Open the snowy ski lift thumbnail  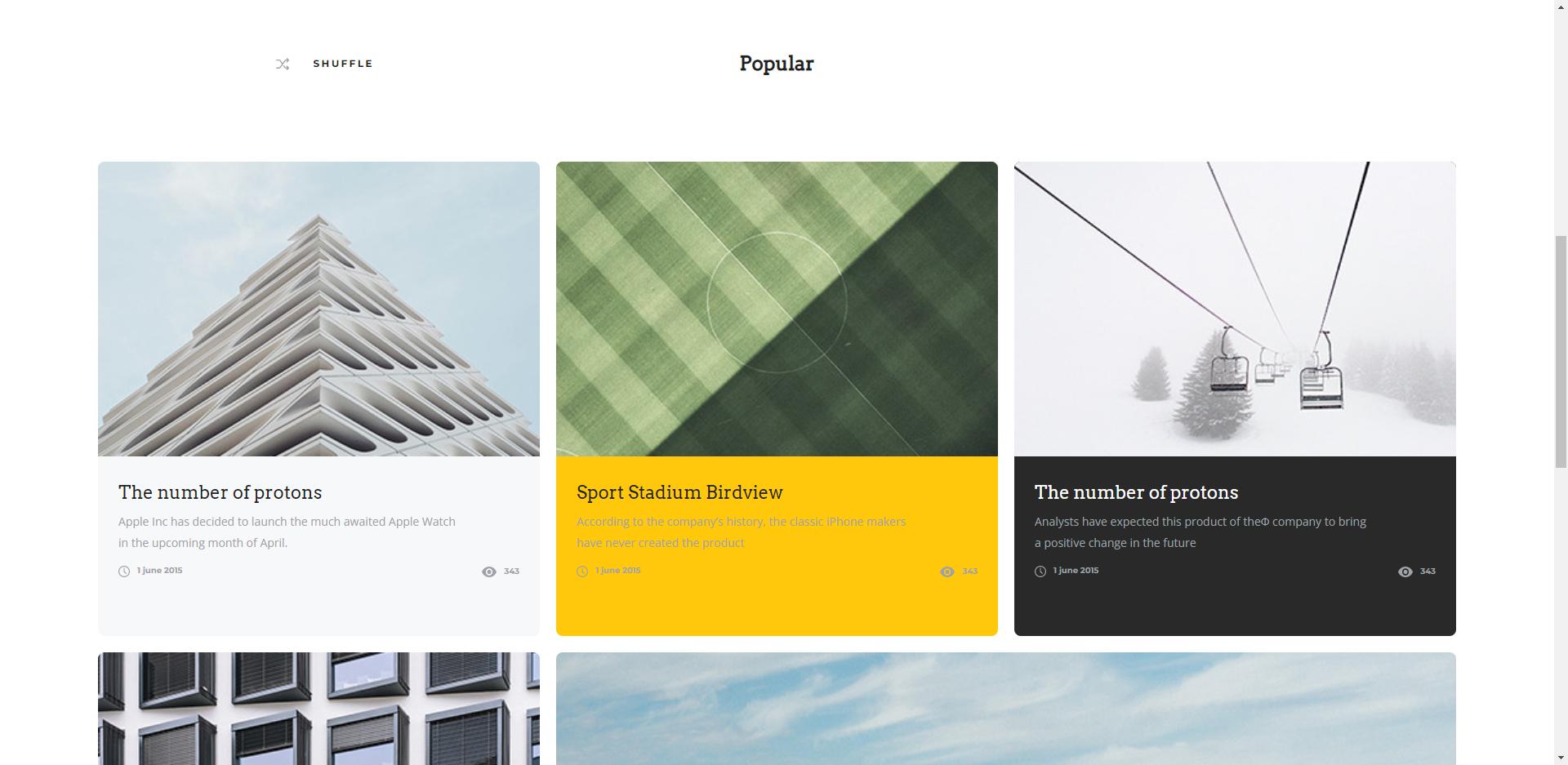(x=1235, y=309)
